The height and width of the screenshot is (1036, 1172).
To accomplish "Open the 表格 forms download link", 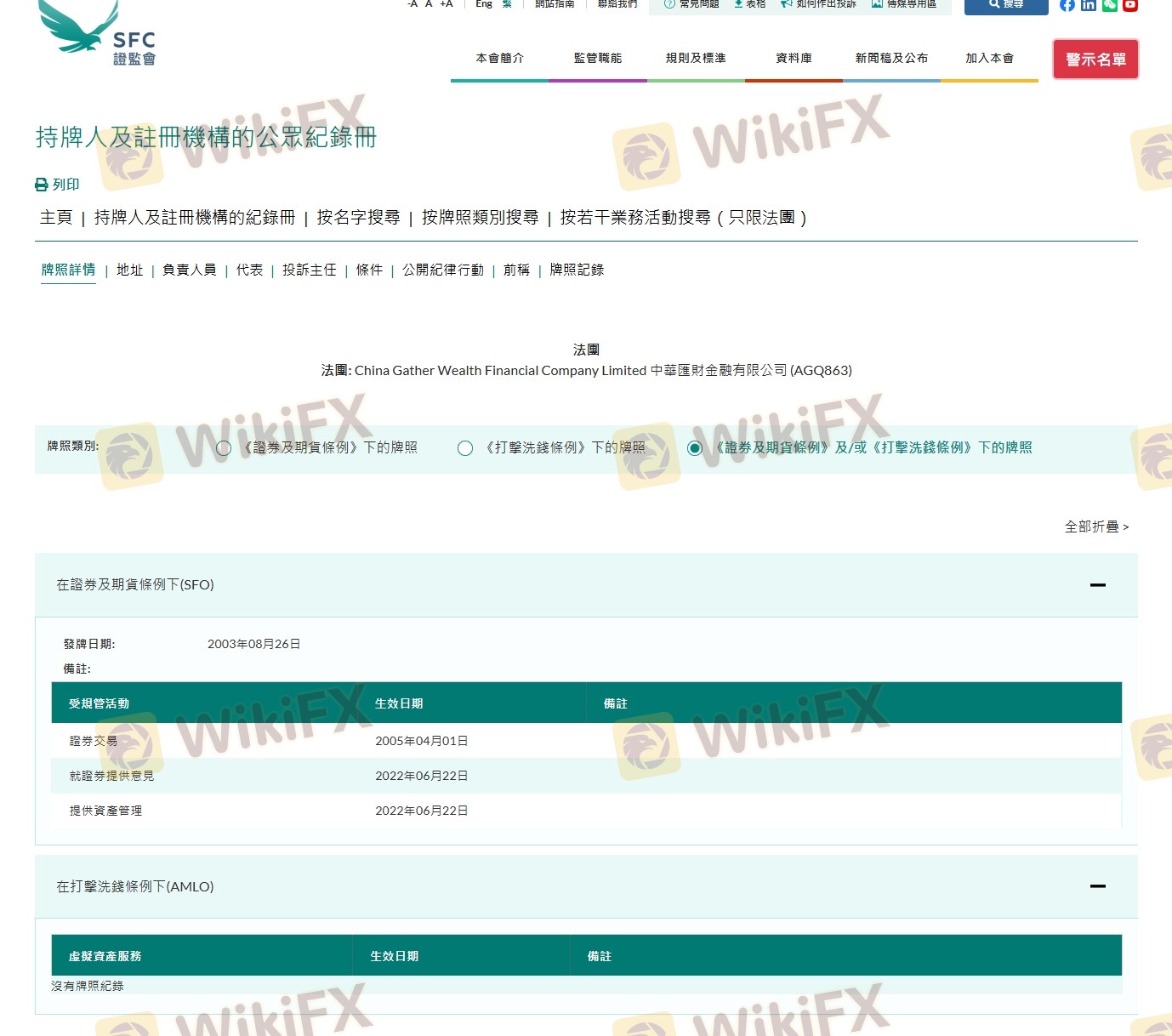I will point(750,4).
